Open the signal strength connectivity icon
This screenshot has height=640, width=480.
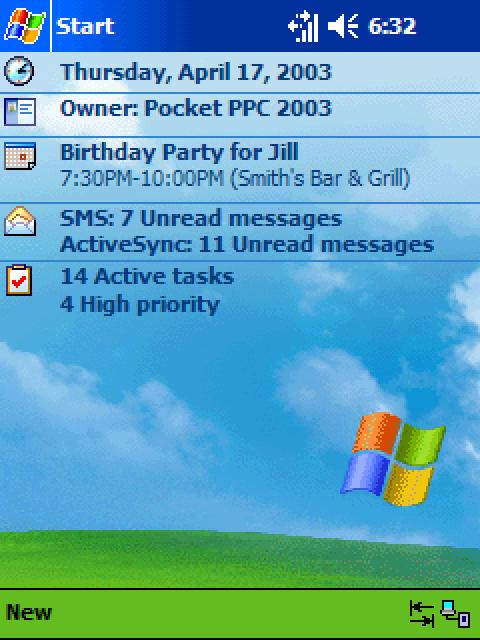(302, 27)
